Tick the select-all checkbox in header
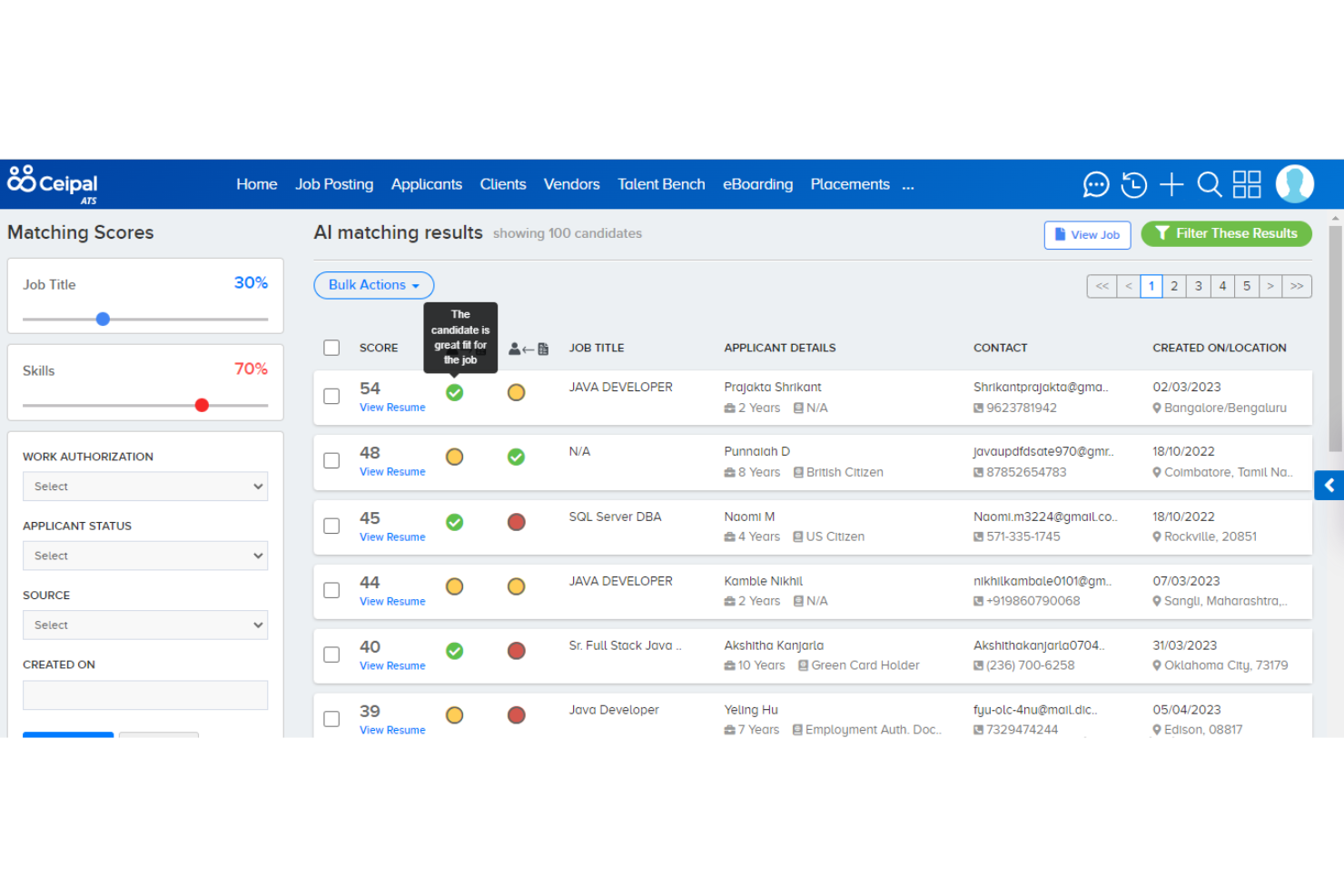 pyautogui.click(x=331, y=348)
